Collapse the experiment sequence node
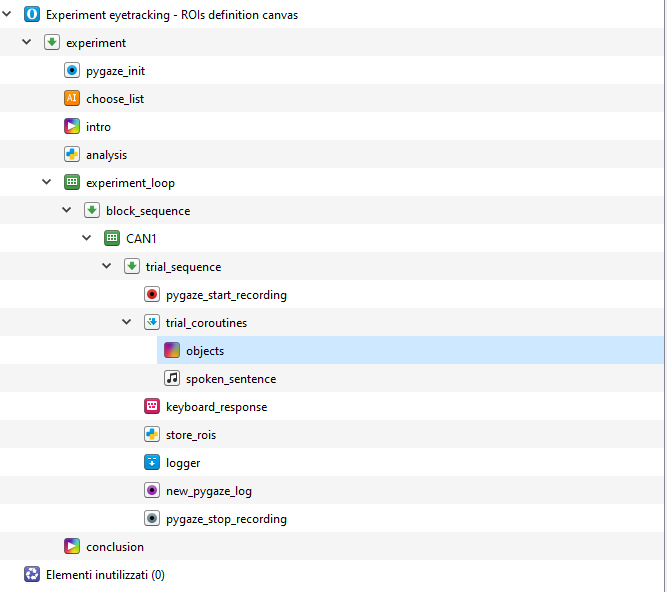667x592 pixels. 27,43
